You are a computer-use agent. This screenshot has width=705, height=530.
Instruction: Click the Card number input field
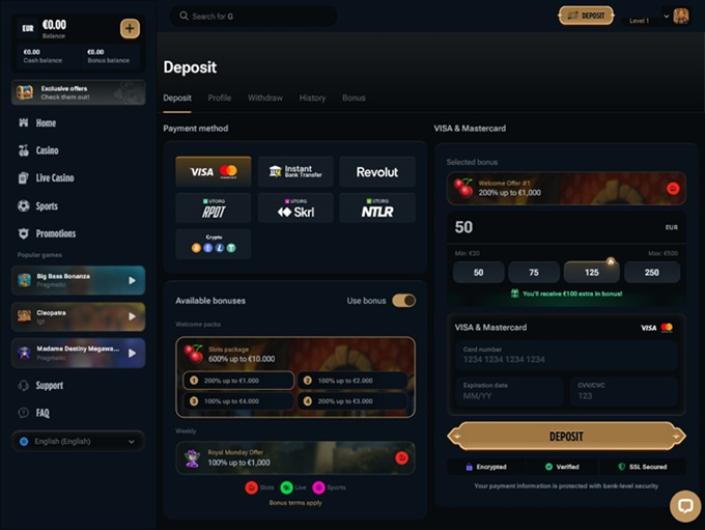click(x=567, y=355)
